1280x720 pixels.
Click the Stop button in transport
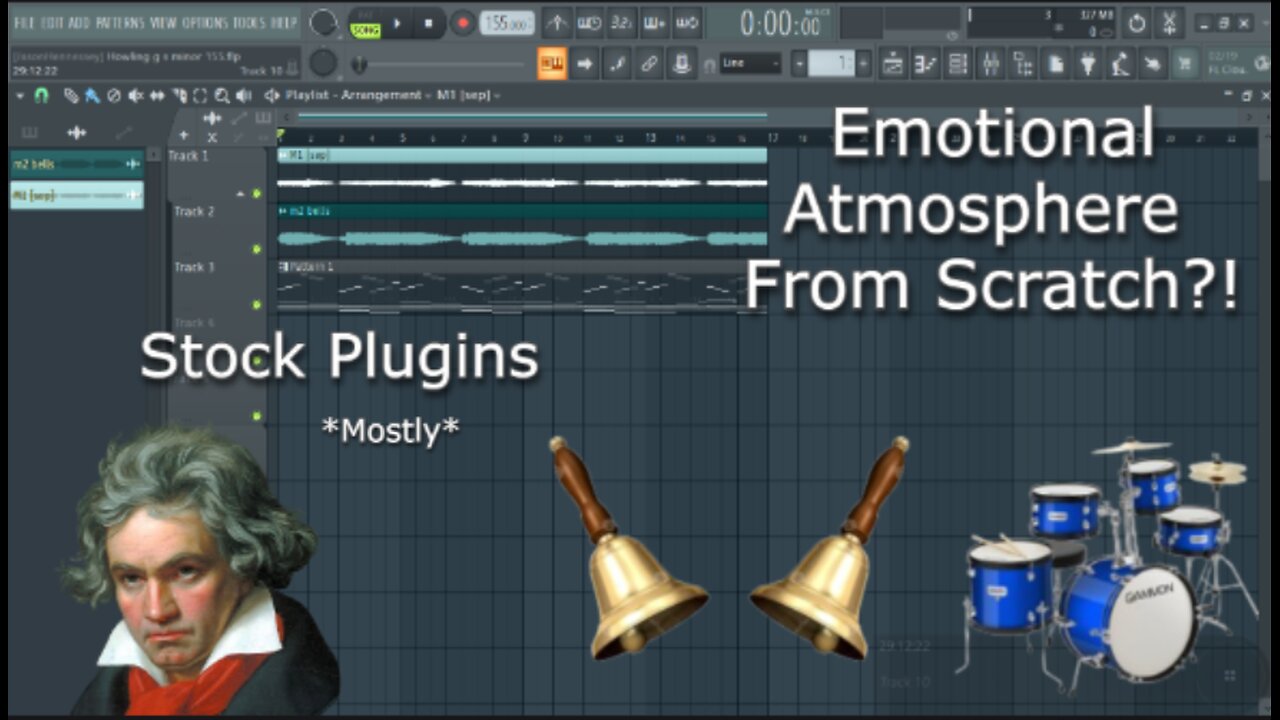(429, 22)
